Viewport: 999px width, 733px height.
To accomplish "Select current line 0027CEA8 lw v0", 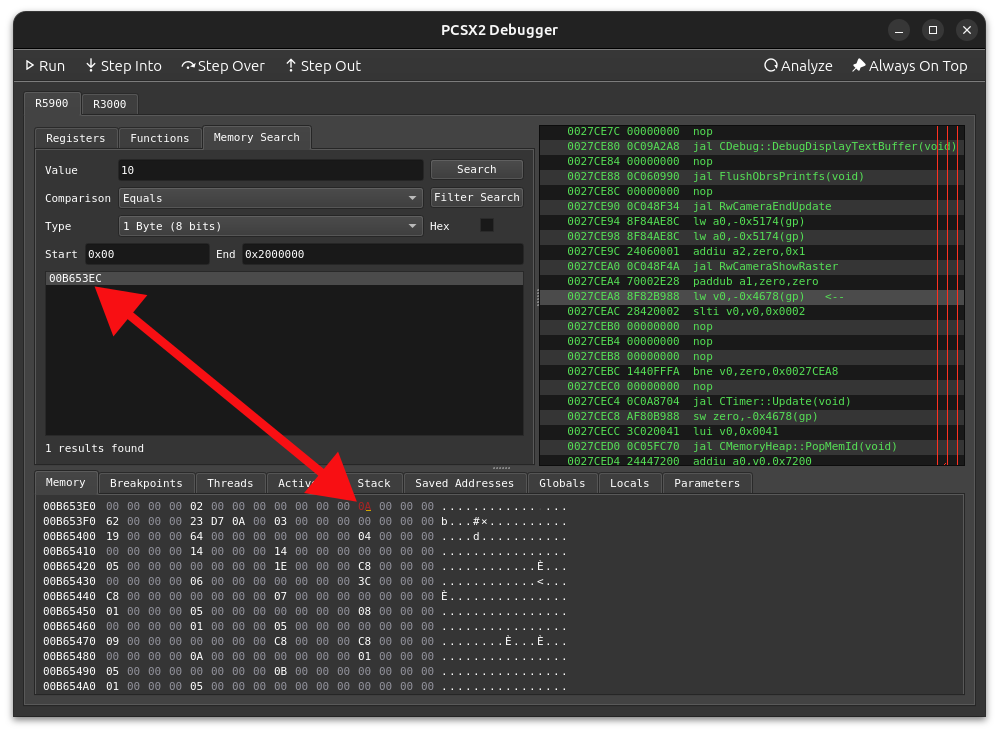I will pos(752,296).
